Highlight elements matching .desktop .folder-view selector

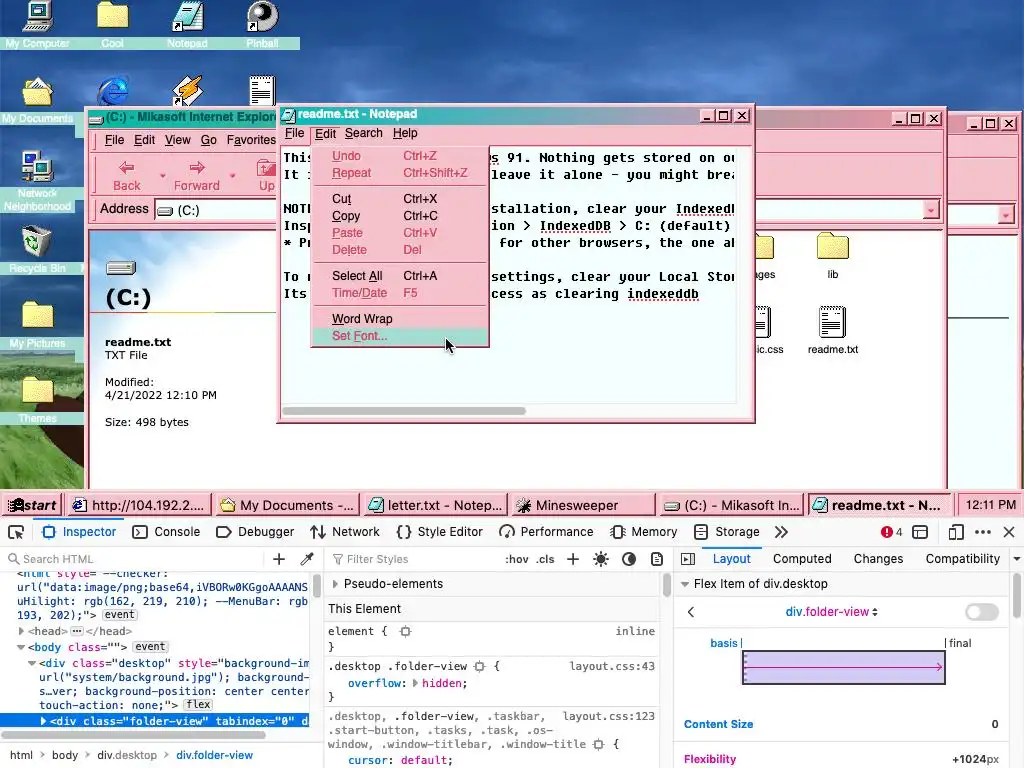point(480,667)
